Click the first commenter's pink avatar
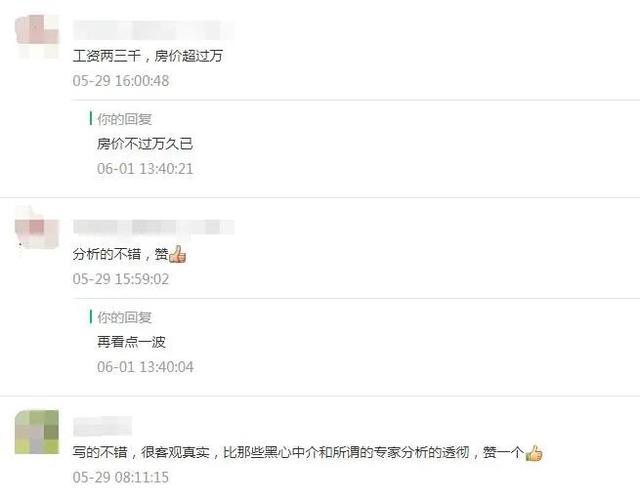 click(37, 36)
